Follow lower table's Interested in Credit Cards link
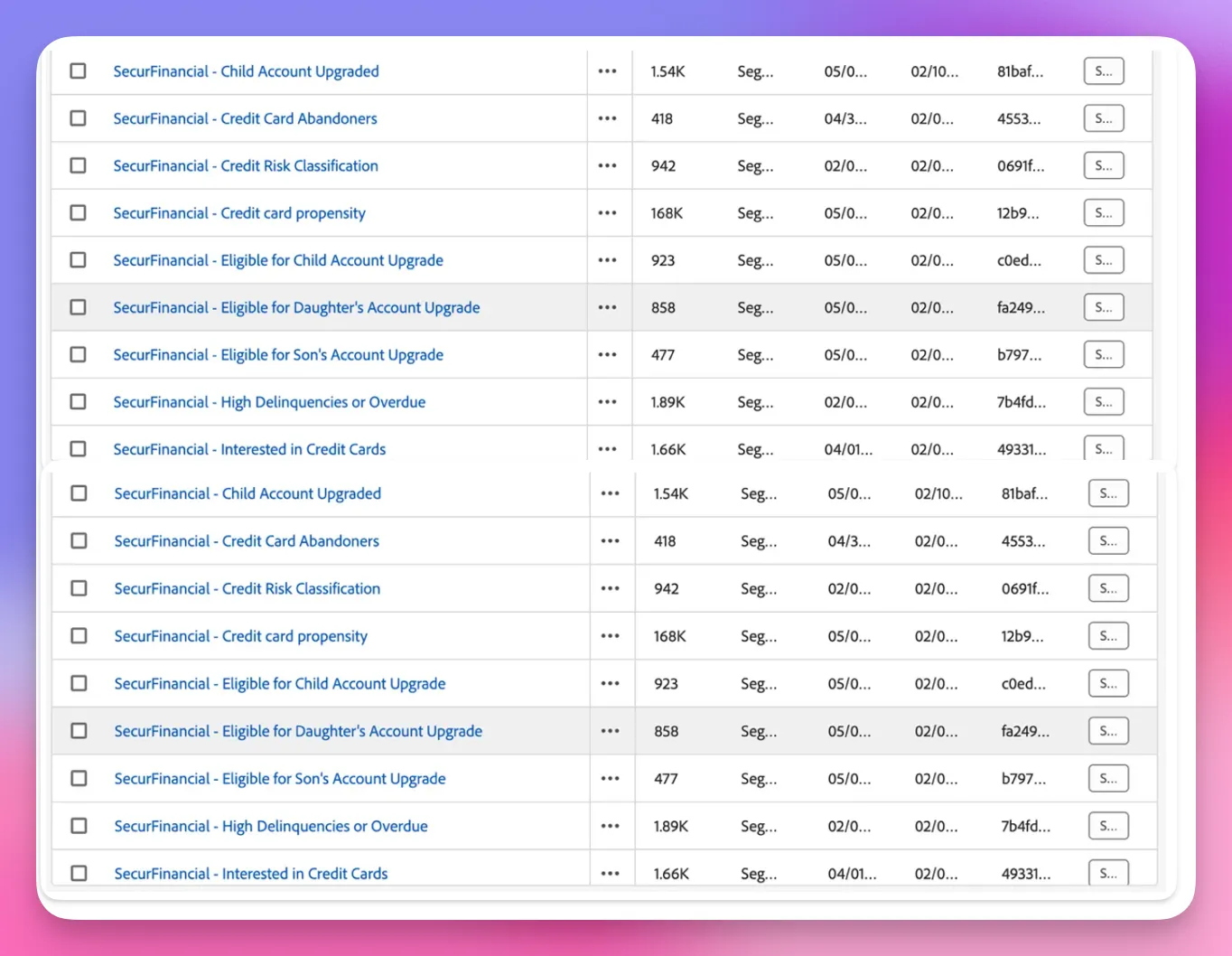This screenshot has height=956, width=1232. [x=251, y=874]
